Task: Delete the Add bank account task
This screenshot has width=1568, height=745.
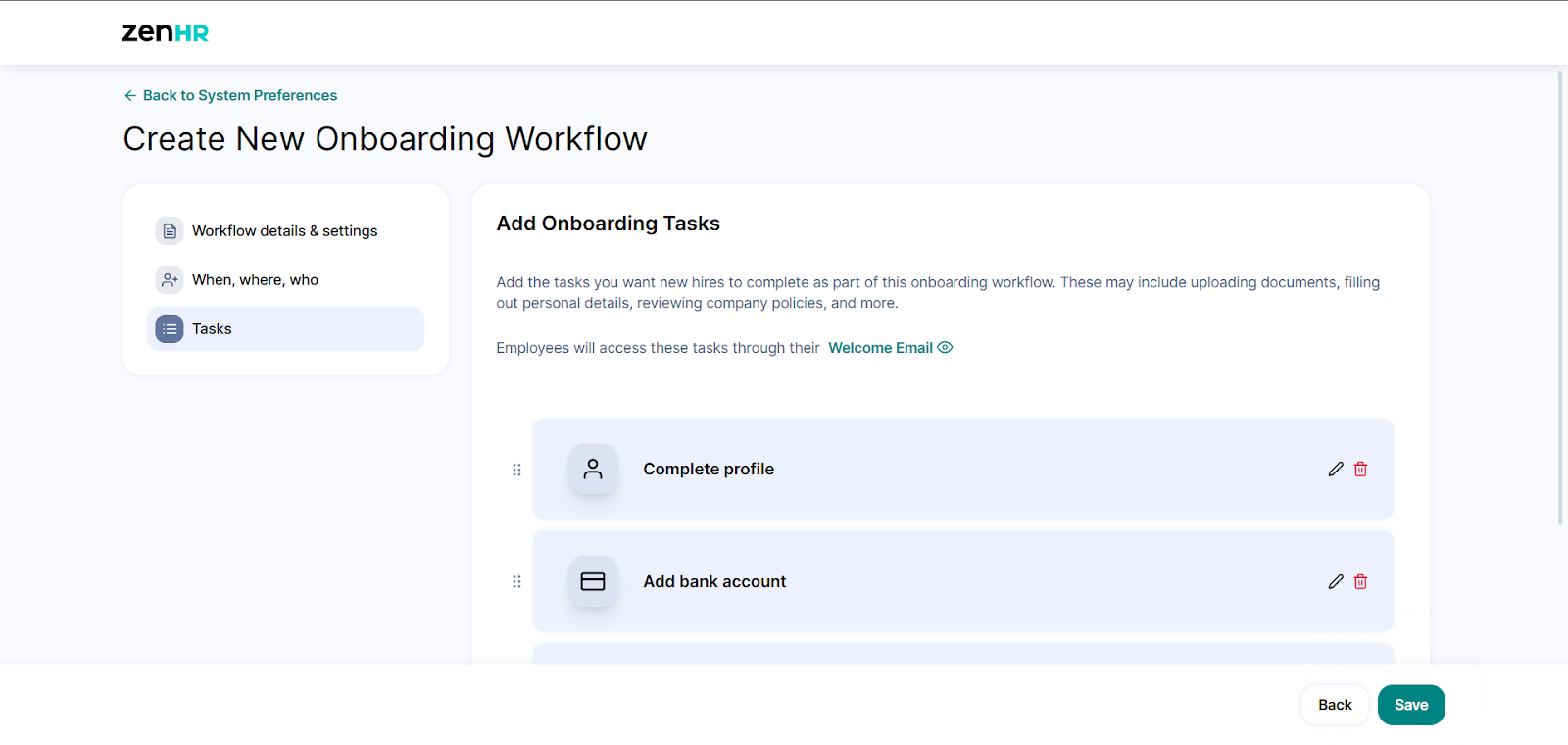Action: coord(1360,581)
